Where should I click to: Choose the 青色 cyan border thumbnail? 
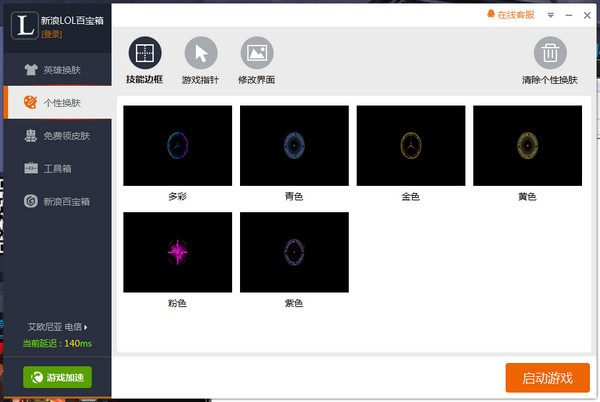click(294, 146)
